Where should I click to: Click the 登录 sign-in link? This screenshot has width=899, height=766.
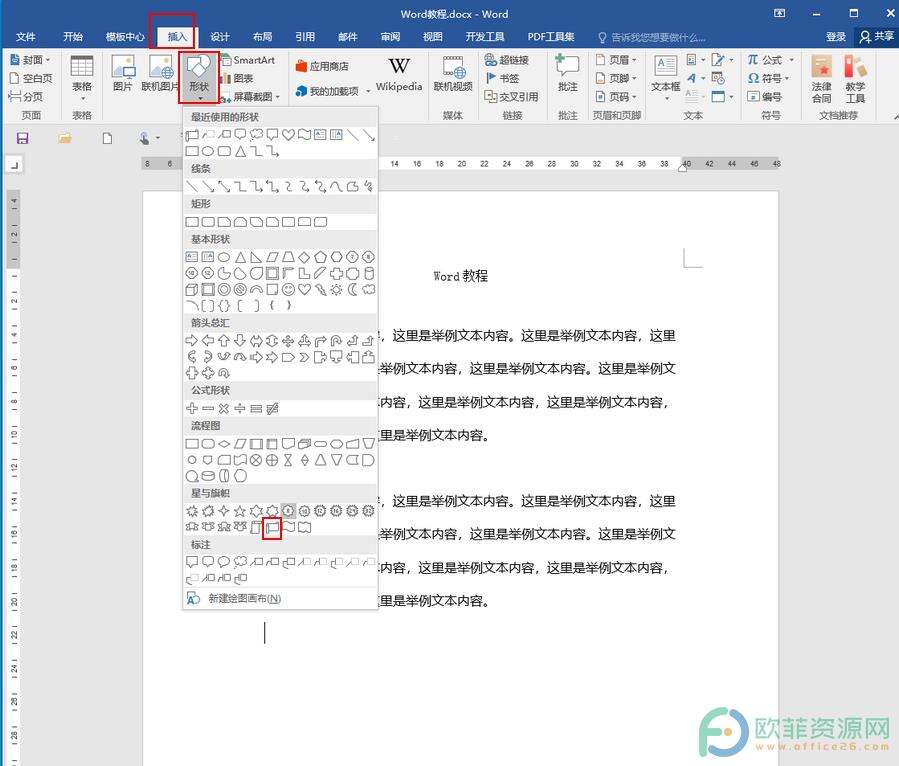coord(835,37)
